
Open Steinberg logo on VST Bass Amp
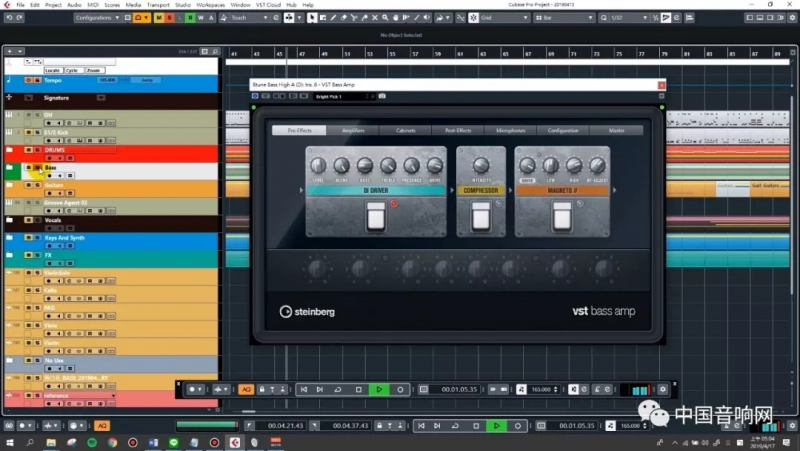pos(307,312)
